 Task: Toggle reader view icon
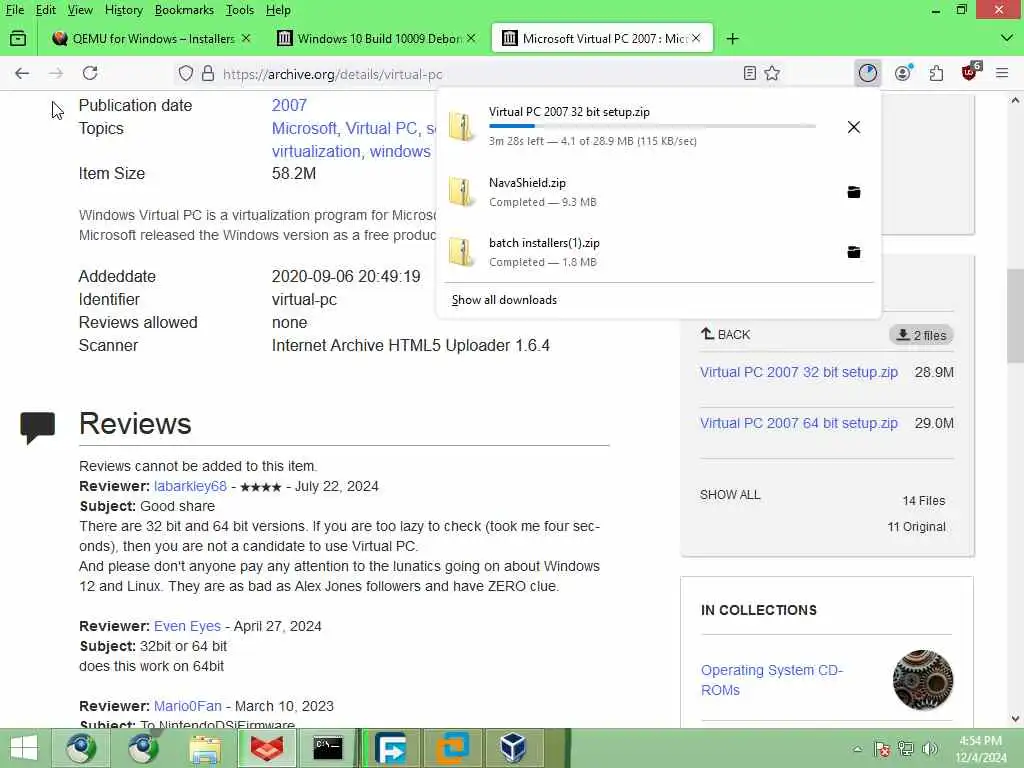[x=750, y=73]
